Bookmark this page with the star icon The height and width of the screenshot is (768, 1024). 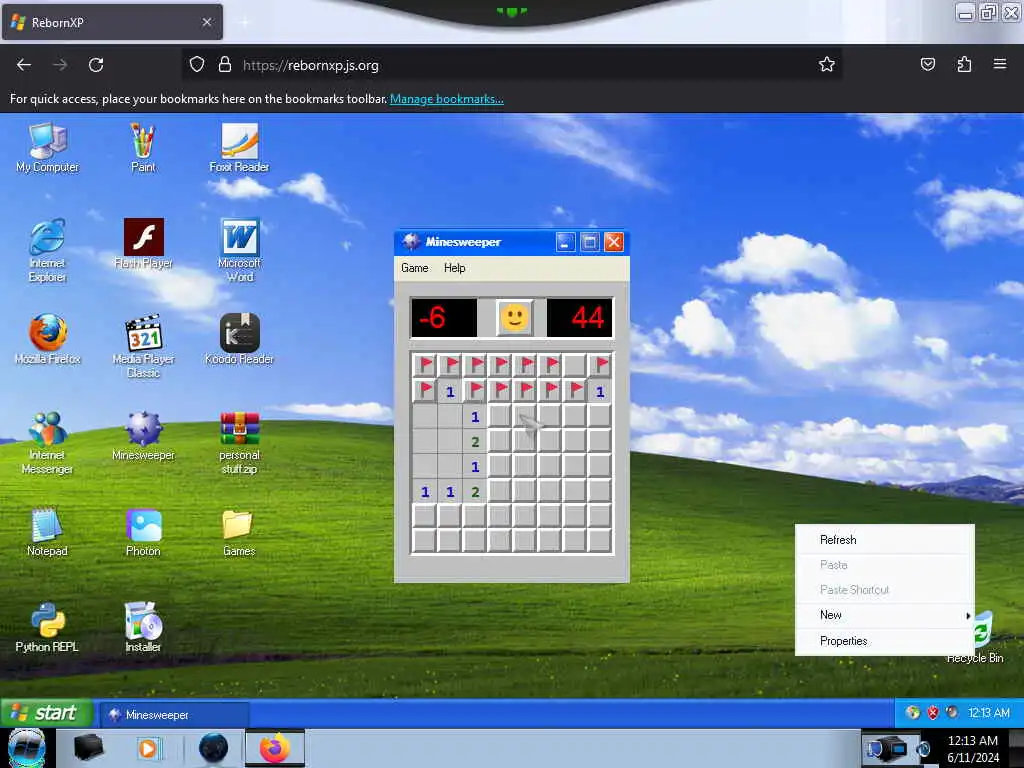coord(827,65)
